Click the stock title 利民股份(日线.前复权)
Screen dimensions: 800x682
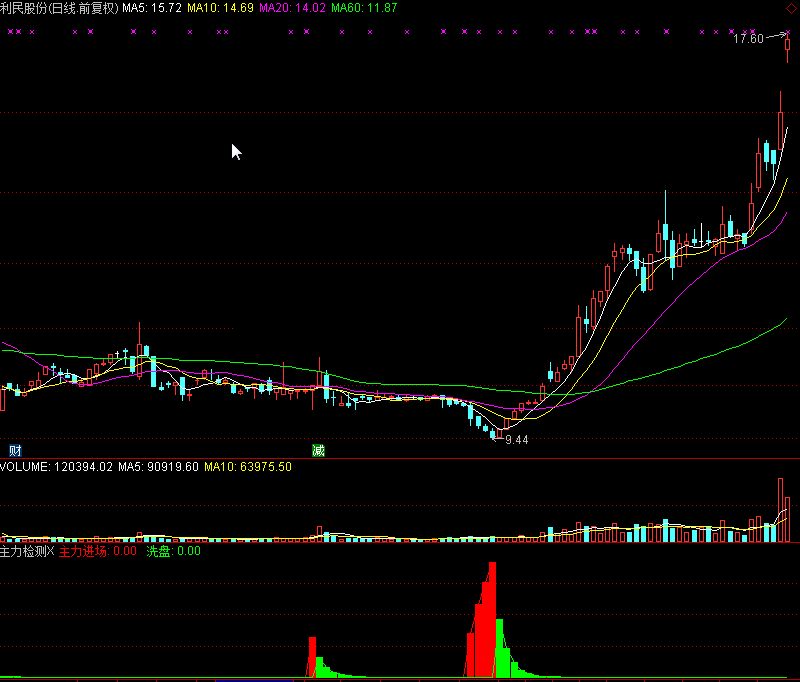(x=59, y=8)
